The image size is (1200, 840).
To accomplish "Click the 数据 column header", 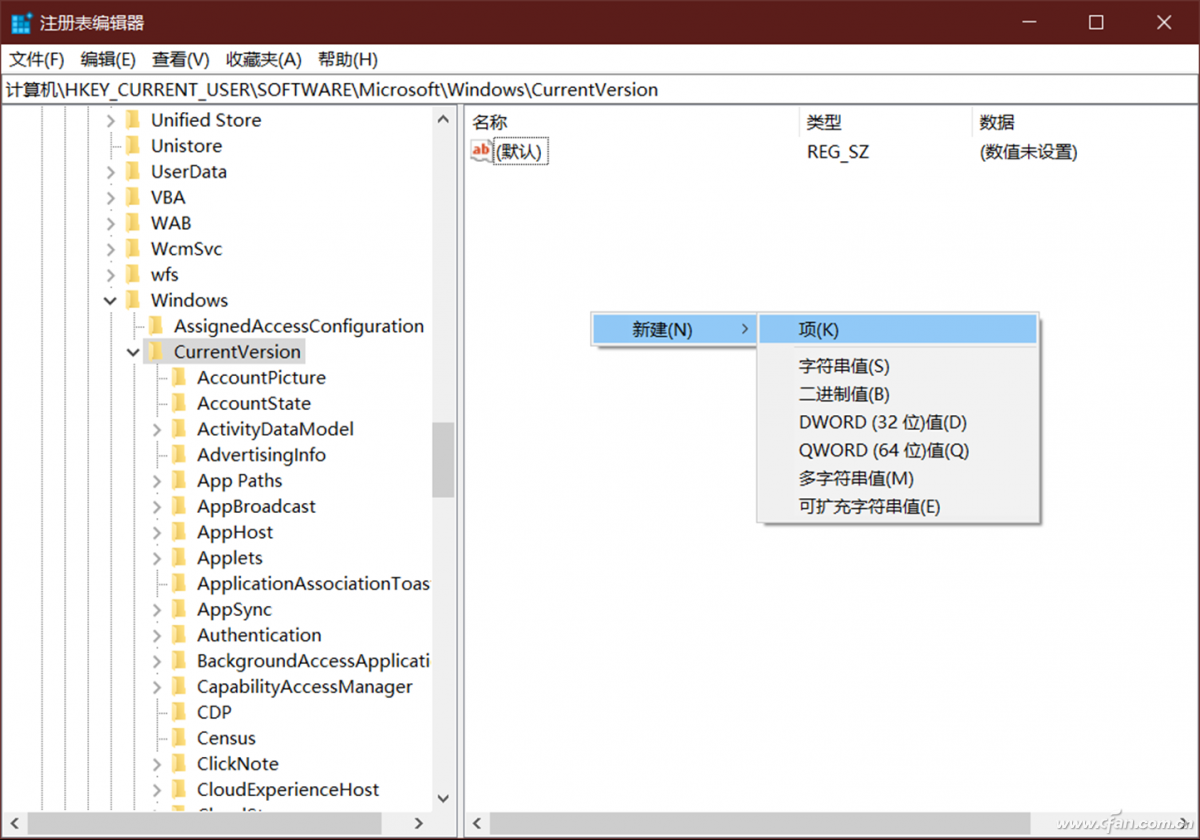I will [x=1084, y=123].
